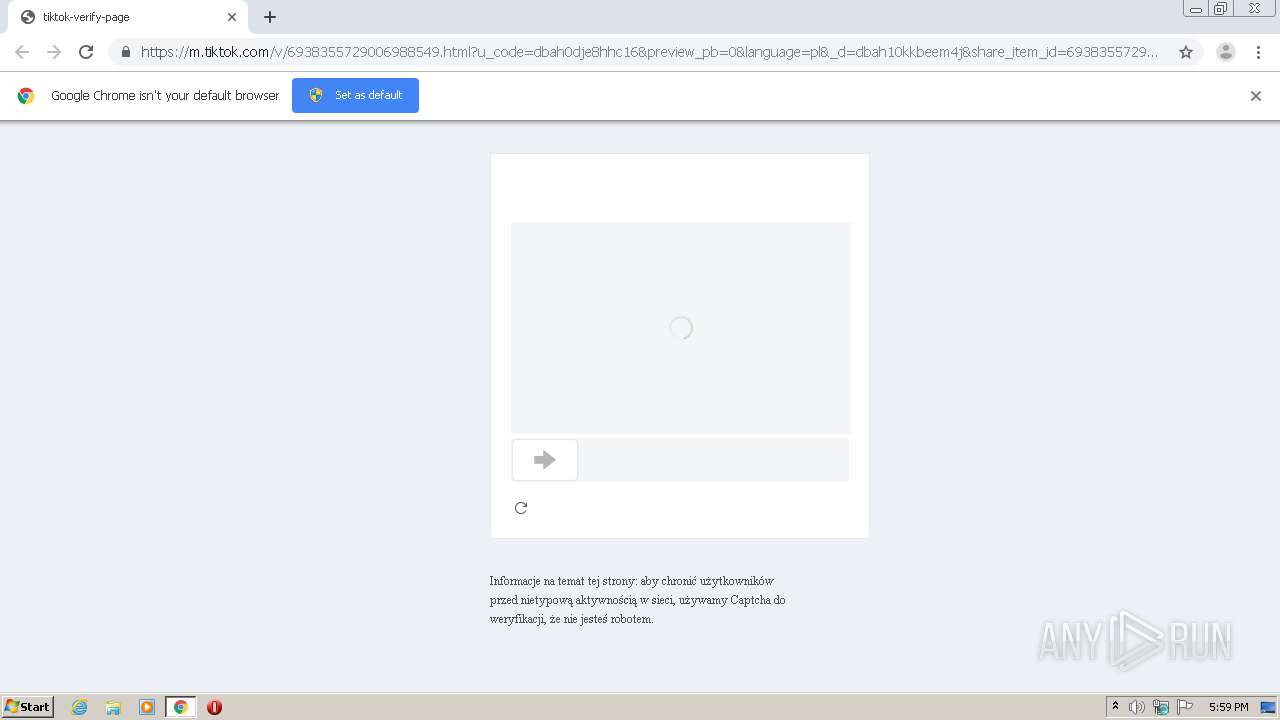The image size is (1280, 720).
Task: Click the show desktop button
Action: click(1268, 707)
